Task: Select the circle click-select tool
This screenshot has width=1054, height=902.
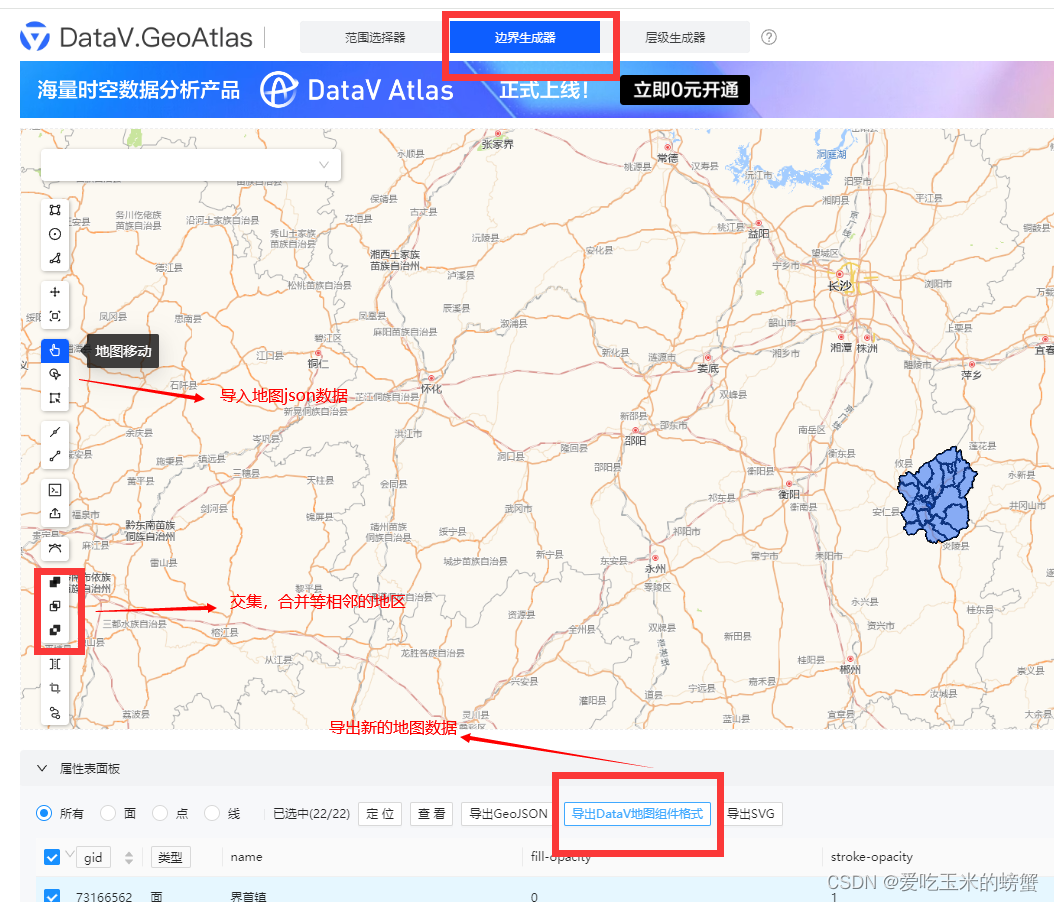Action: coord(55,374)
